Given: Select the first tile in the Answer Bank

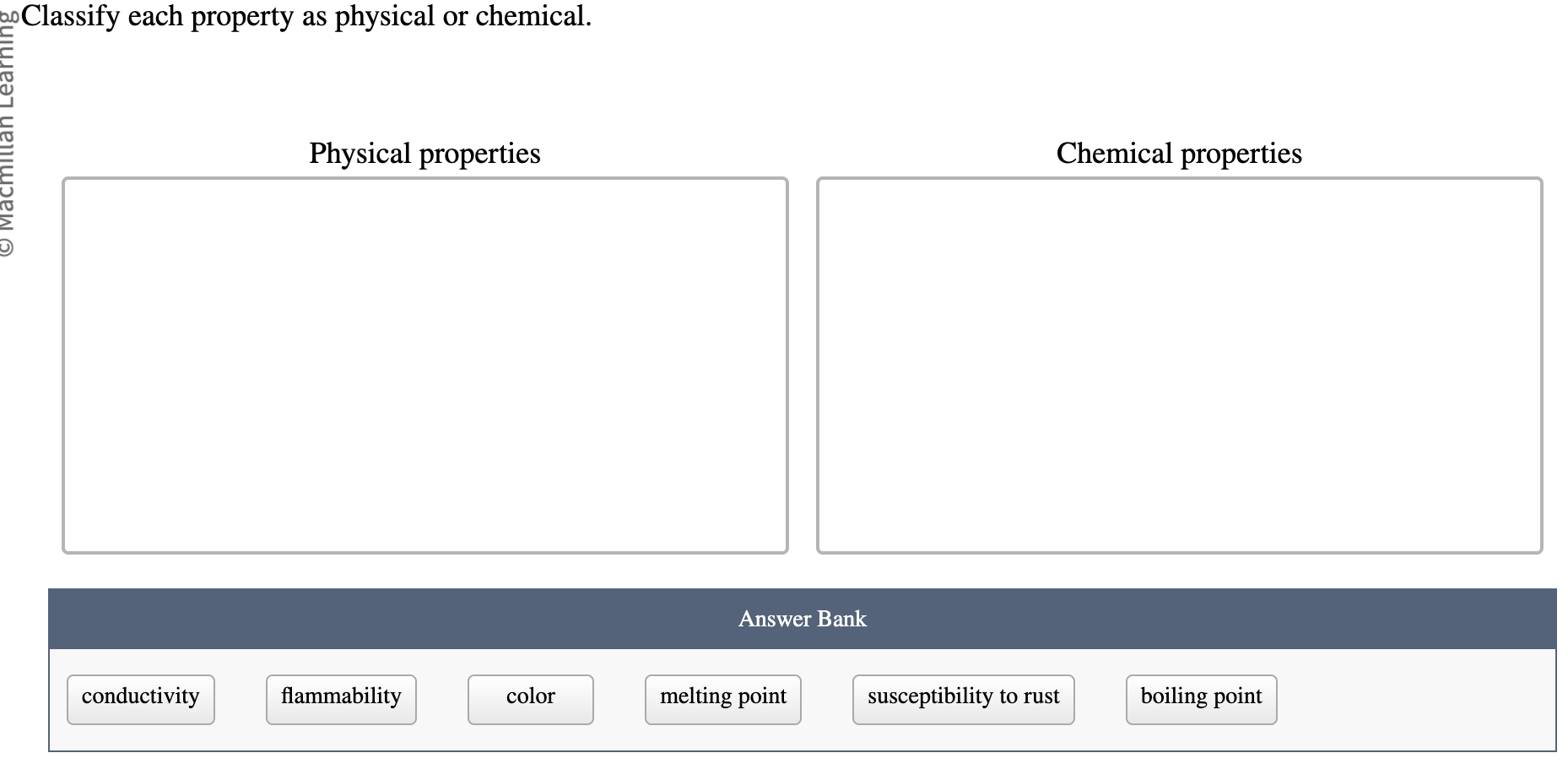Looking at the screenshot, I should point(139,697).
